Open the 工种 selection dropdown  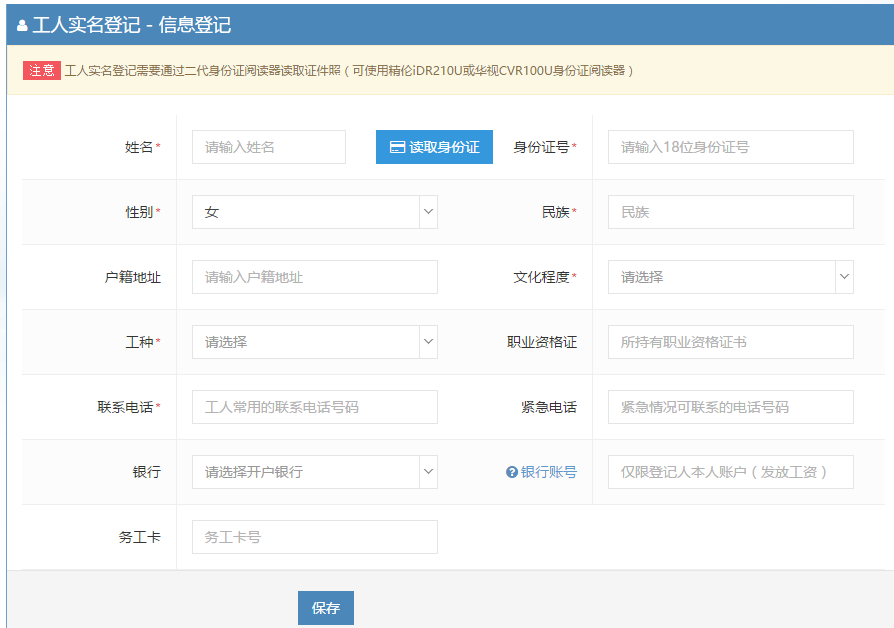pyautogui.click(x=314, y=342)
